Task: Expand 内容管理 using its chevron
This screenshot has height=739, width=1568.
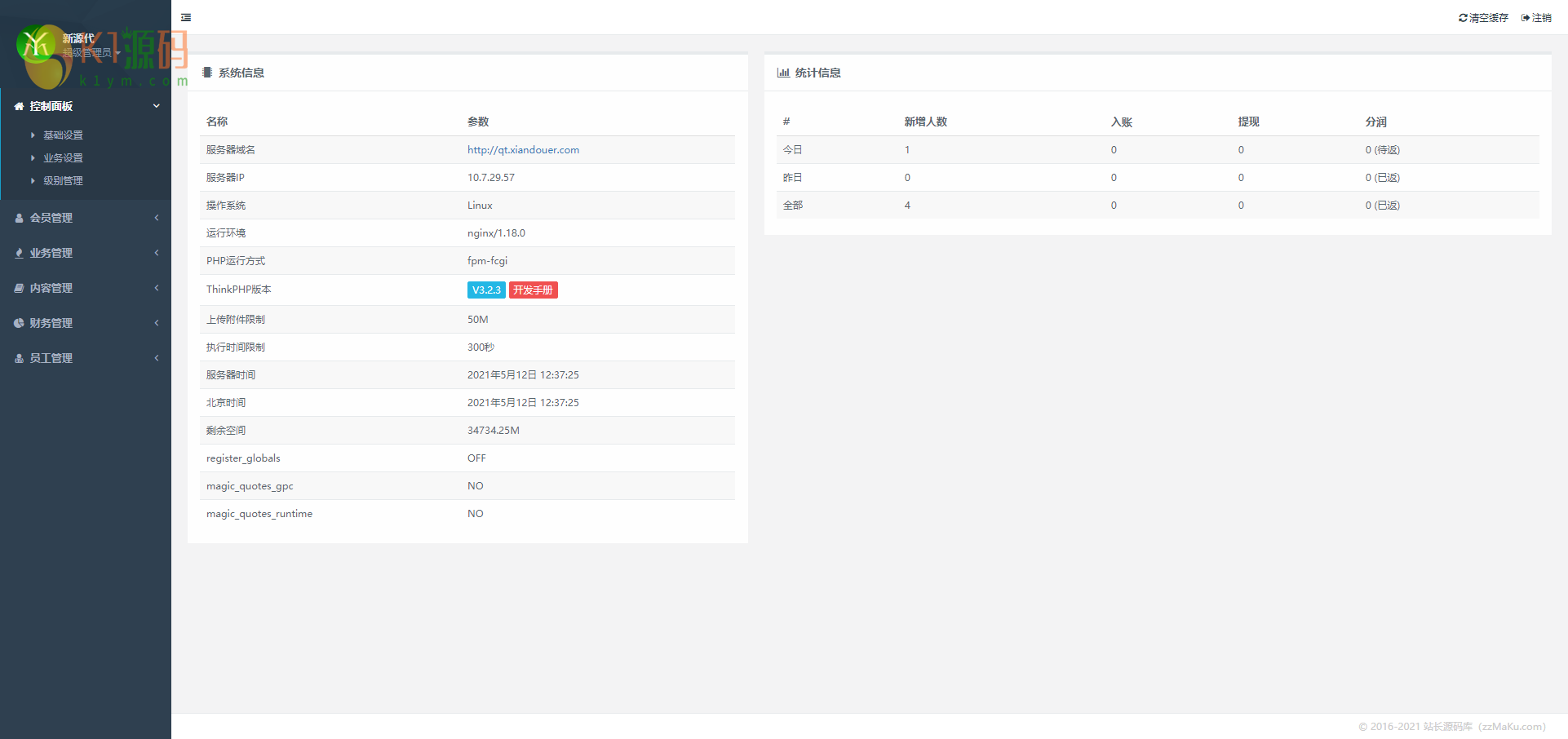Action: (x=157, y=288)
